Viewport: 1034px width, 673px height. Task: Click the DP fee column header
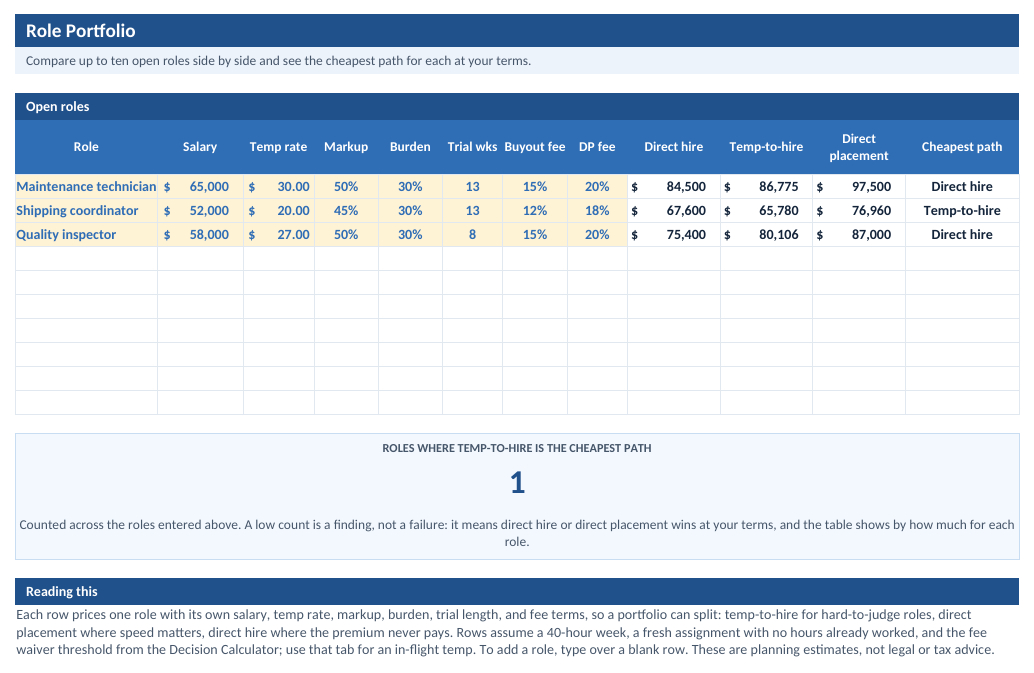coord(597,147)
